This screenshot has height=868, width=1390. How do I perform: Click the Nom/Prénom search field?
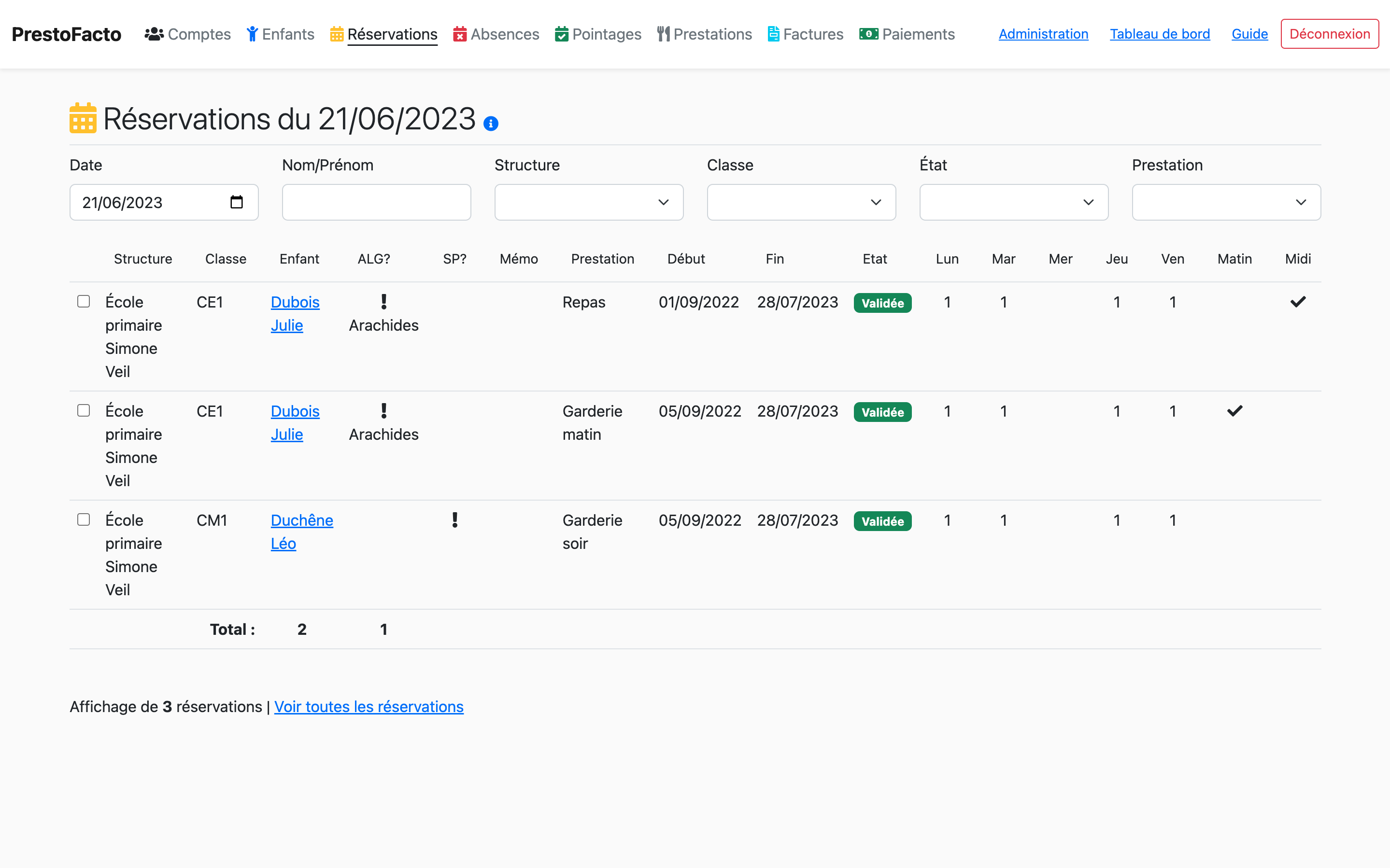pos(376,202)
